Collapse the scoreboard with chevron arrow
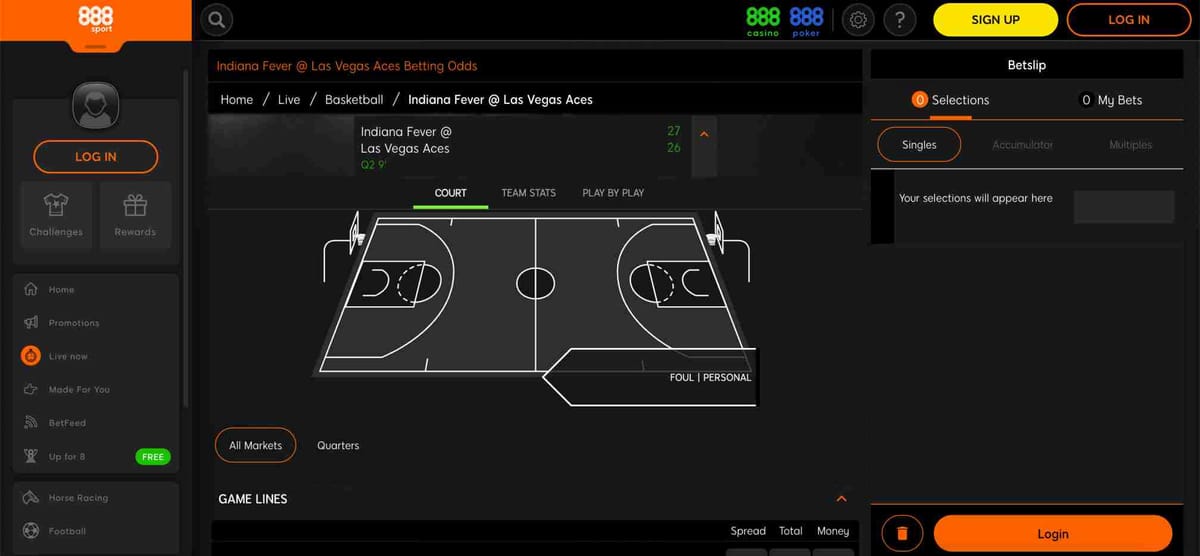Screen dimensions: 1200x556 tap(704, 133)
